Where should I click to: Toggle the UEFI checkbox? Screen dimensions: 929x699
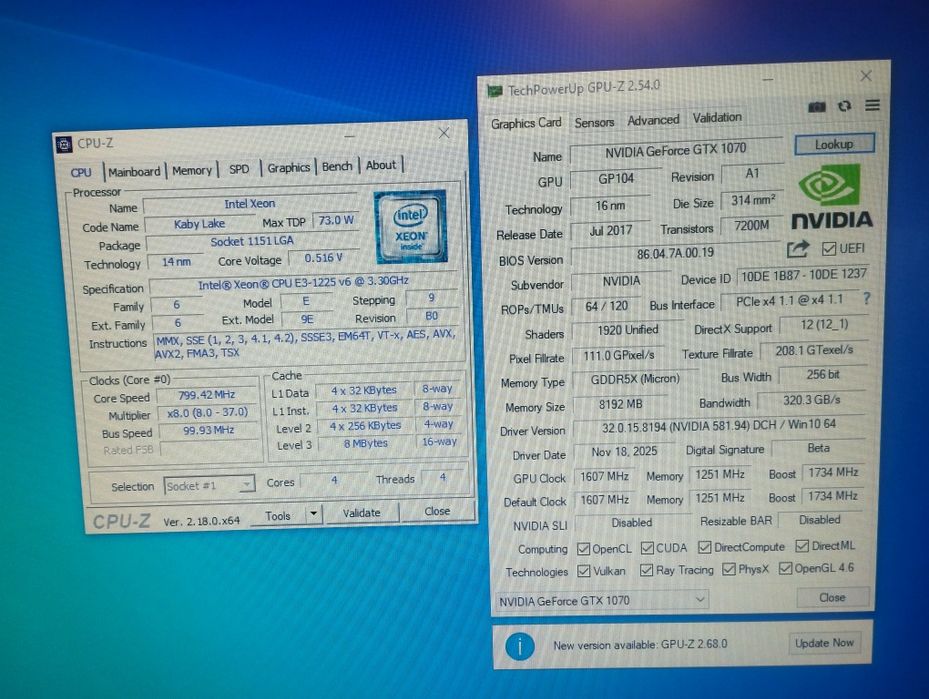829,249
